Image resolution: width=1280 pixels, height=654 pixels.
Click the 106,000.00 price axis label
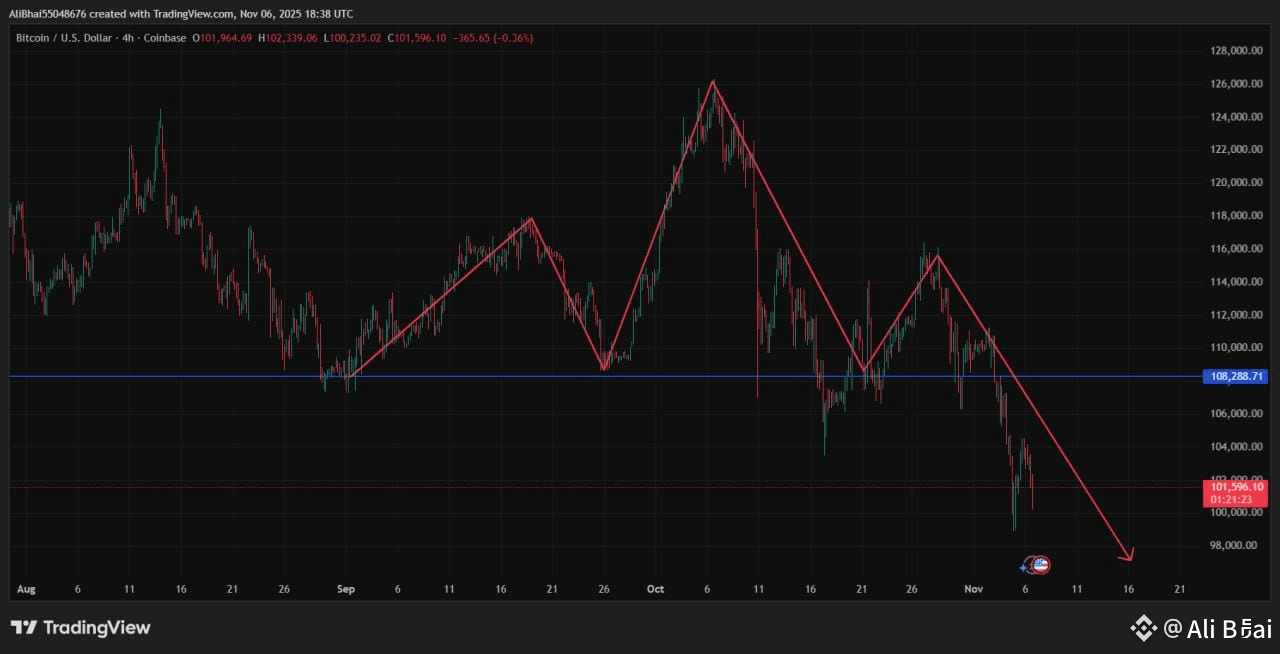(1236, 414)
